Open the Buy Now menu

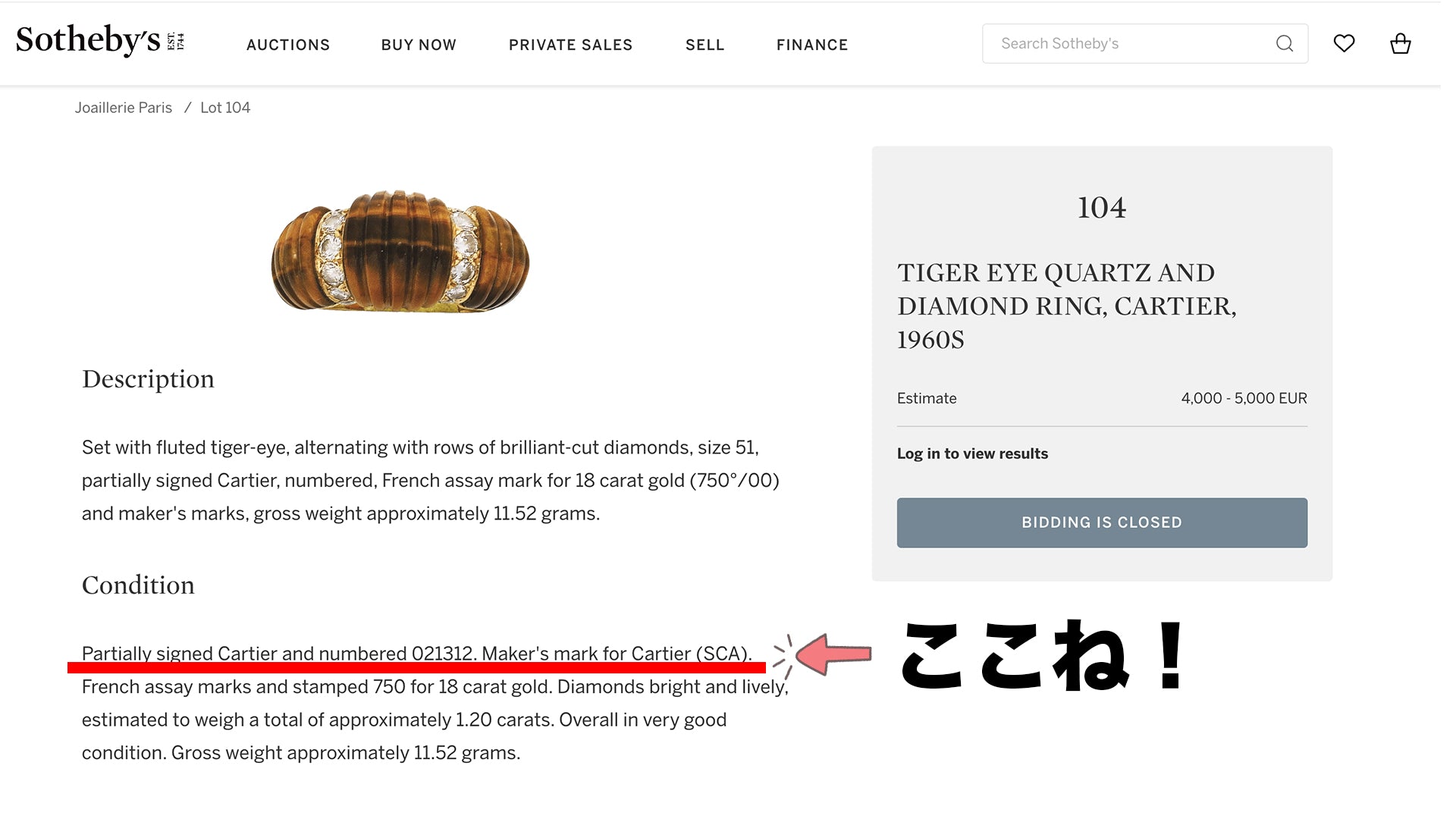click(419, 45)
